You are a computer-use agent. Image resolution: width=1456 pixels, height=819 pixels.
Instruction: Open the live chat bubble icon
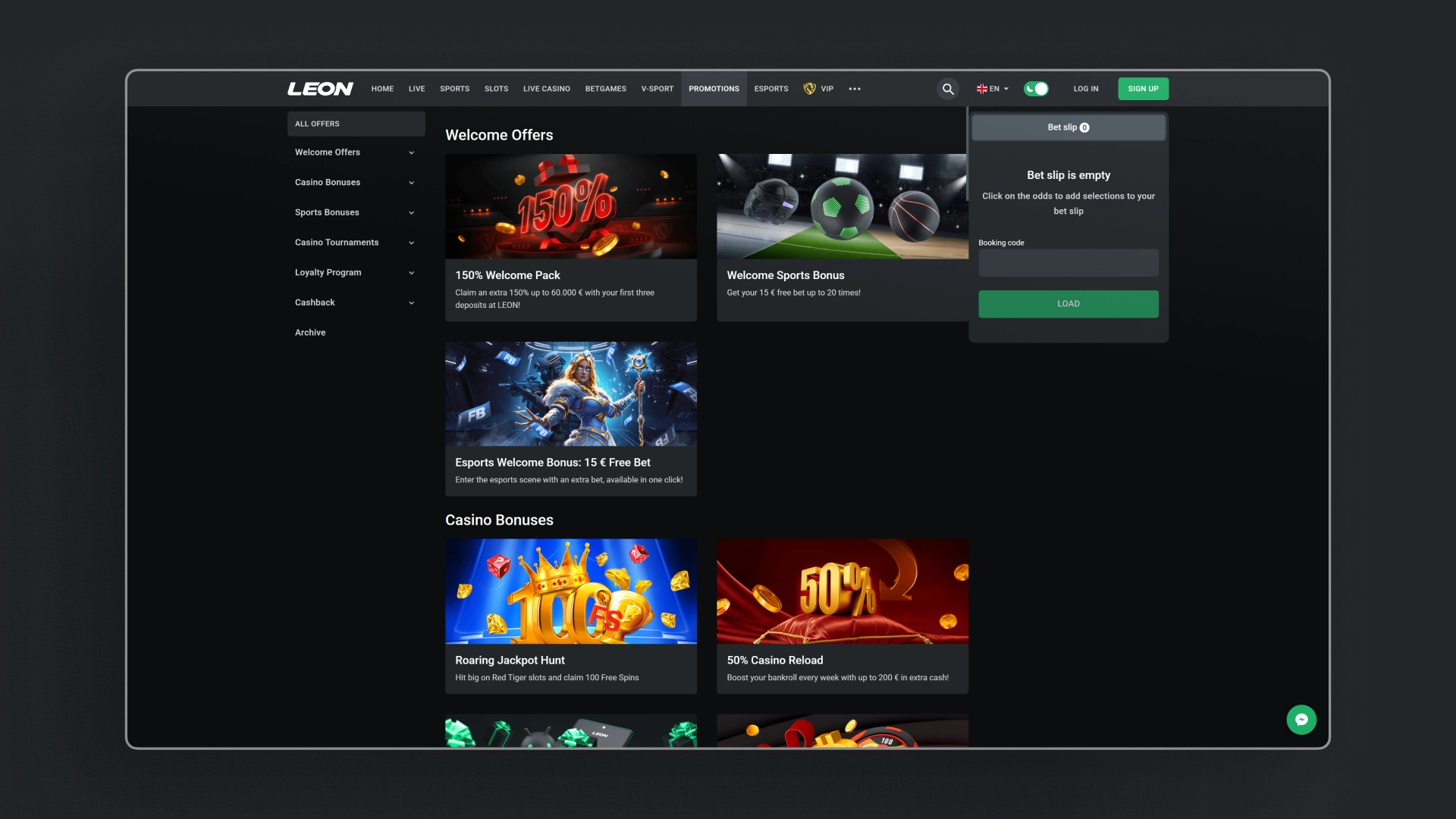tap(1301, 720)
